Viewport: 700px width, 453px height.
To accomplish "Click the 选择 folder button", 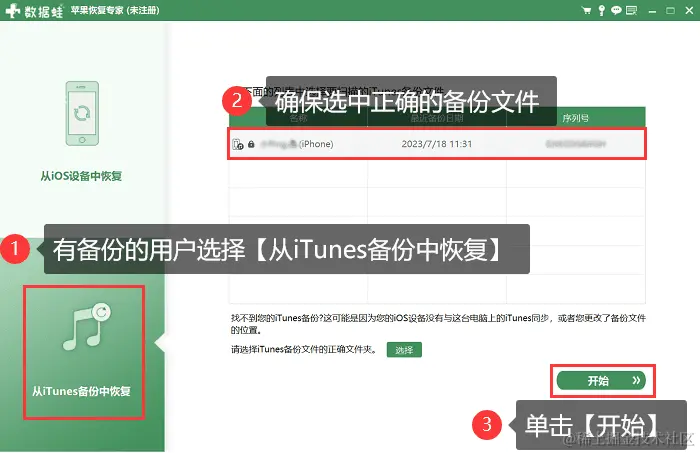I will 404,350.
